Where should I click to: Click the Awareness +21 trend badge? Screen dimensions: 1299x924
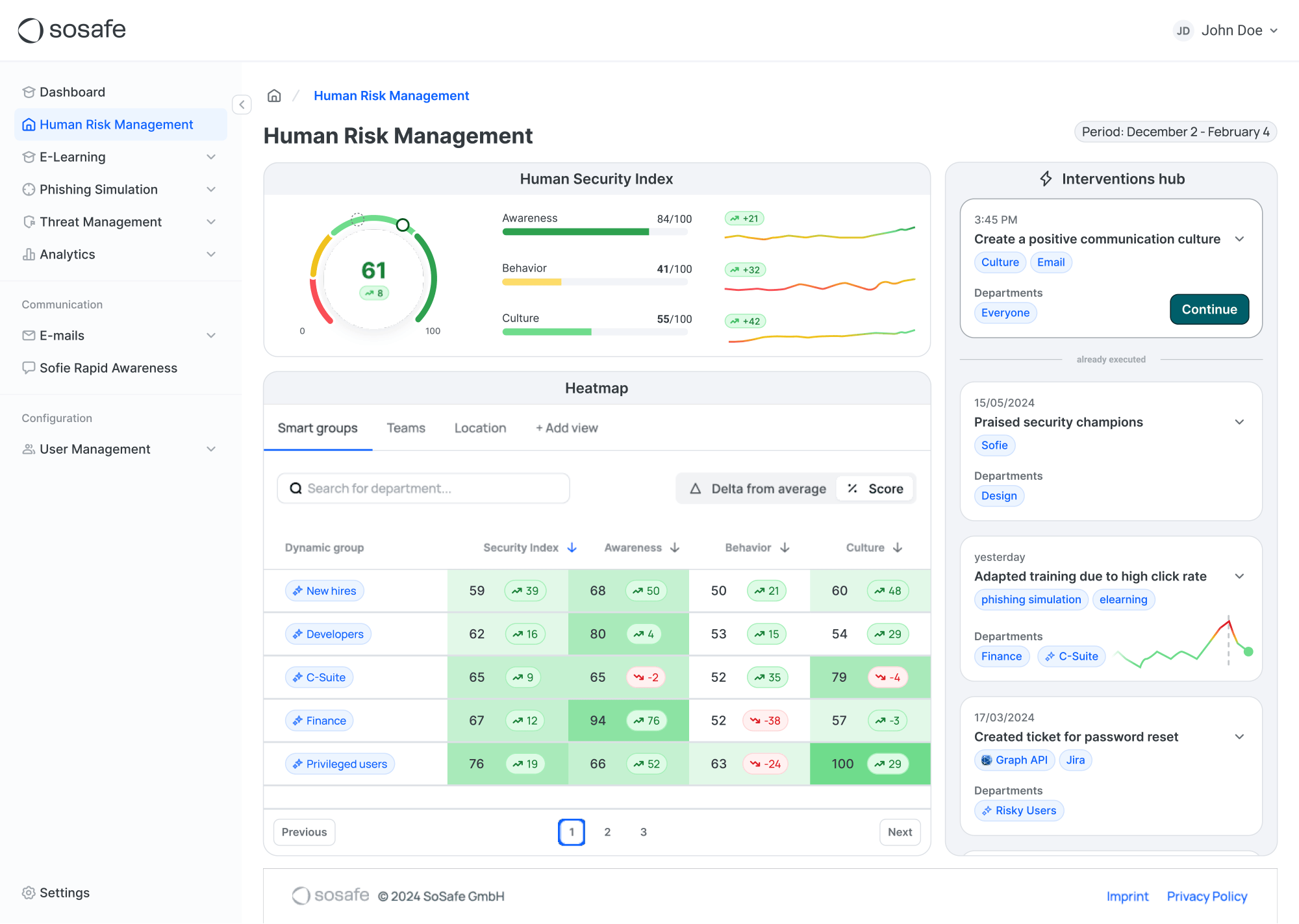(744, 219)
